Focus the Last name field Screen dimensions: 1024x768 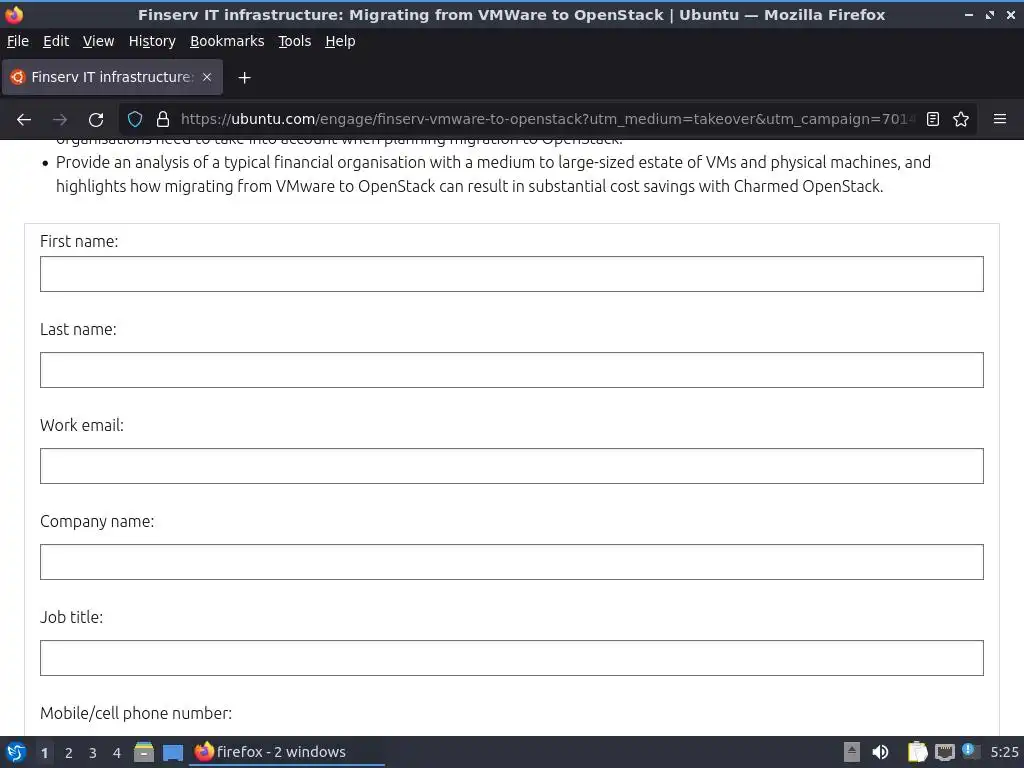pos(511,370)
